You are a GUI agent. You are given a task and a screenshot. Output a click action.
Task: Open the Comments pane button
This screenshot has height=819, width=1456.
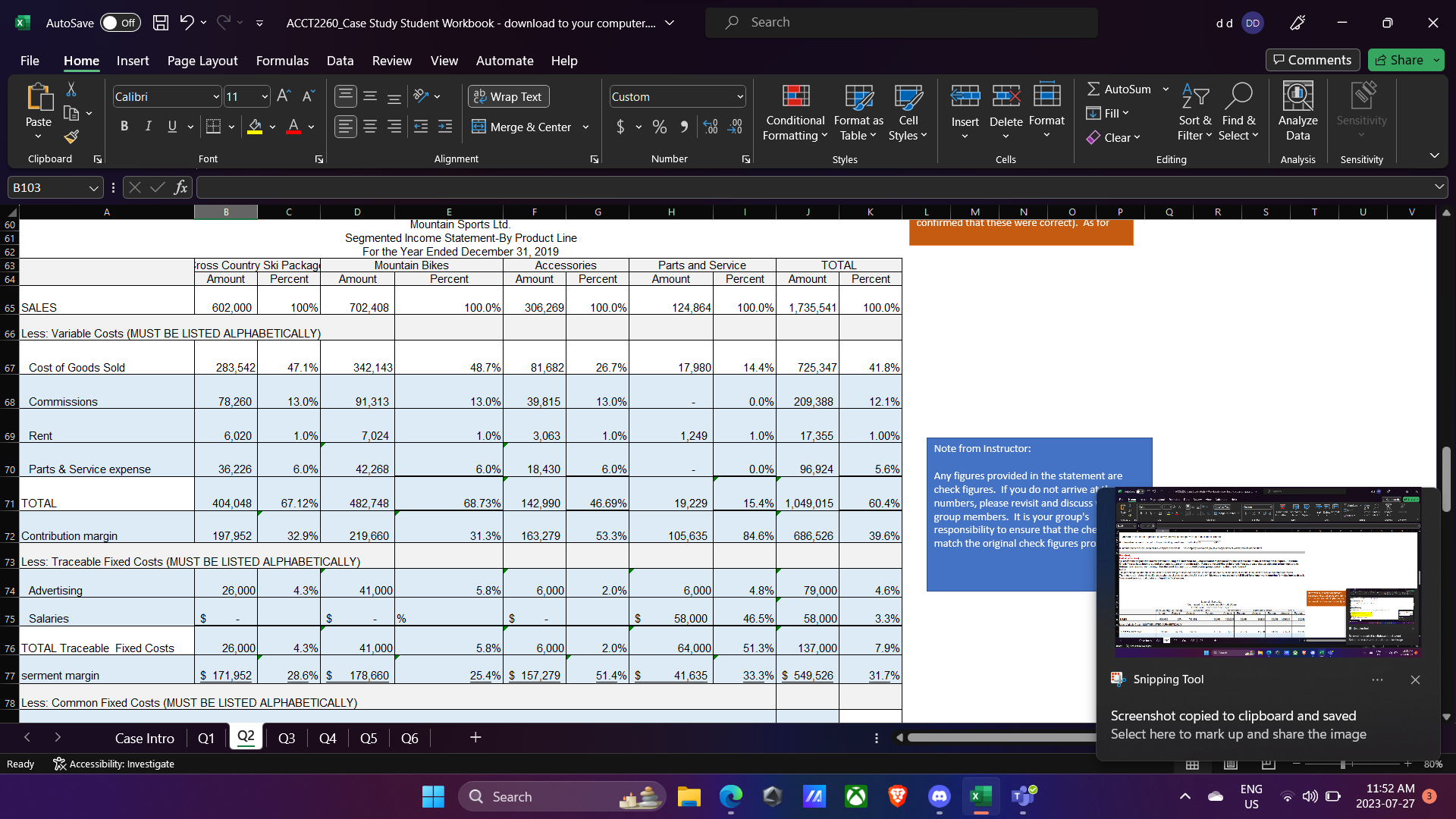point(1312,60)
